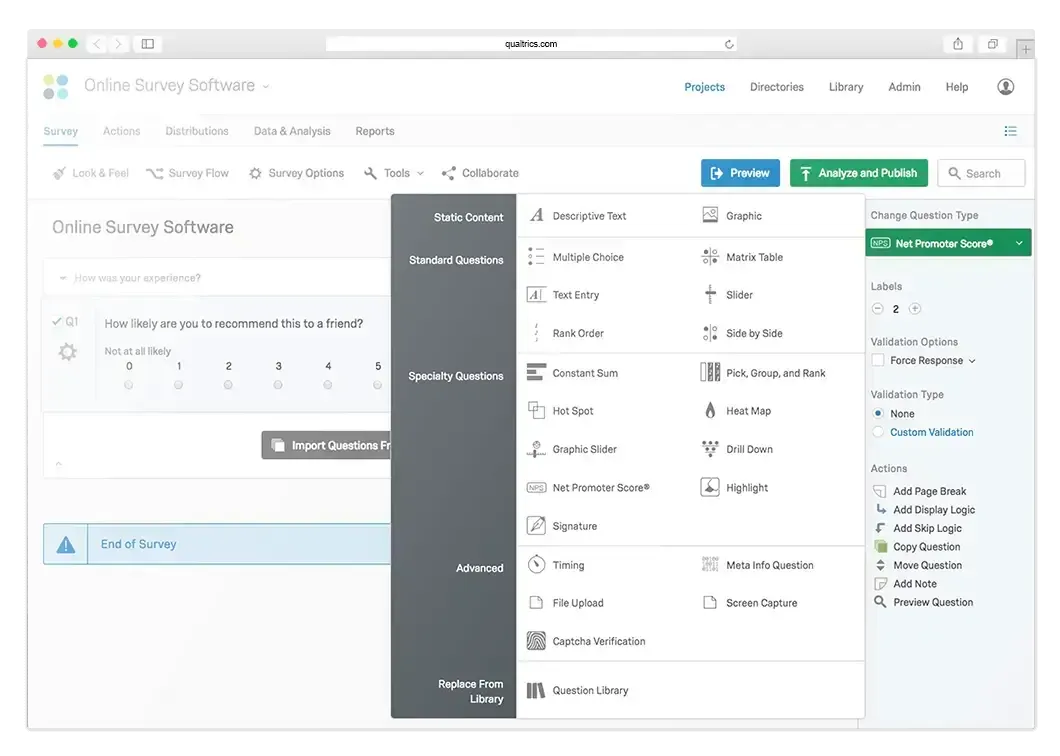Screen dimensions: 1060x756
Task: Choose the Screen Capture icon
Action: pos(710,603)
